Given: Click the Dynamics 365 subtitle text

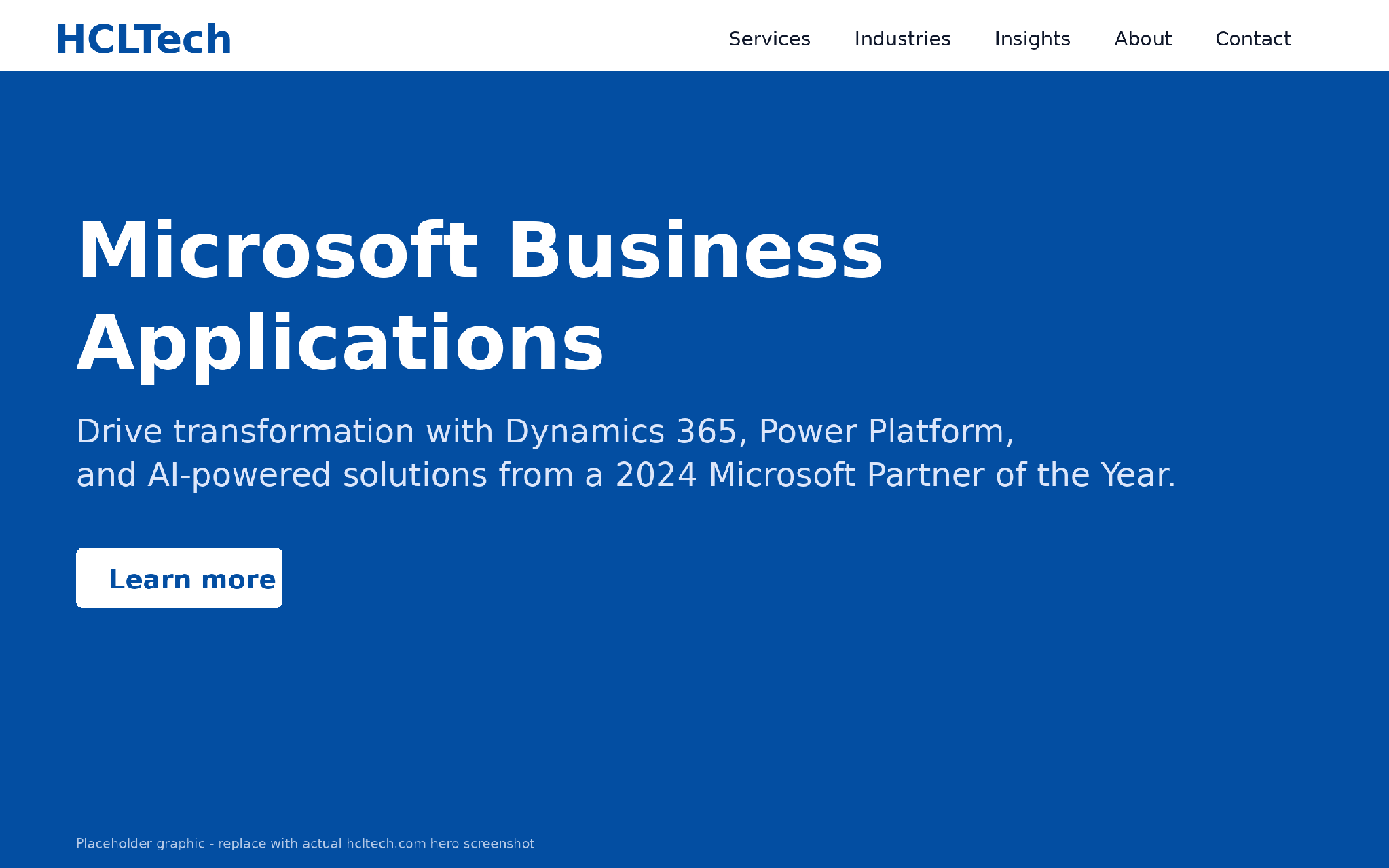Looking at the screenshot, I should (545, 432).
